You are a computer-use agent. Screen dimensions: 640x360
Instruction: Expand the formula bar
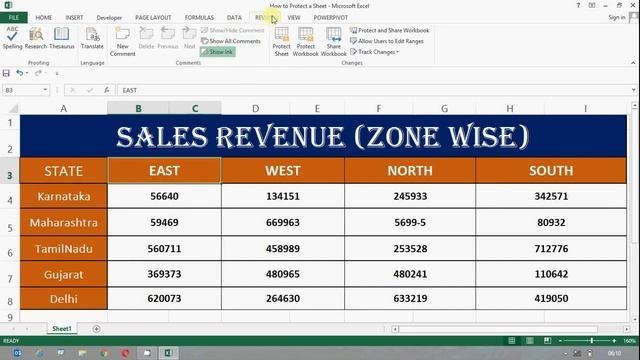[x=633, y=90]
